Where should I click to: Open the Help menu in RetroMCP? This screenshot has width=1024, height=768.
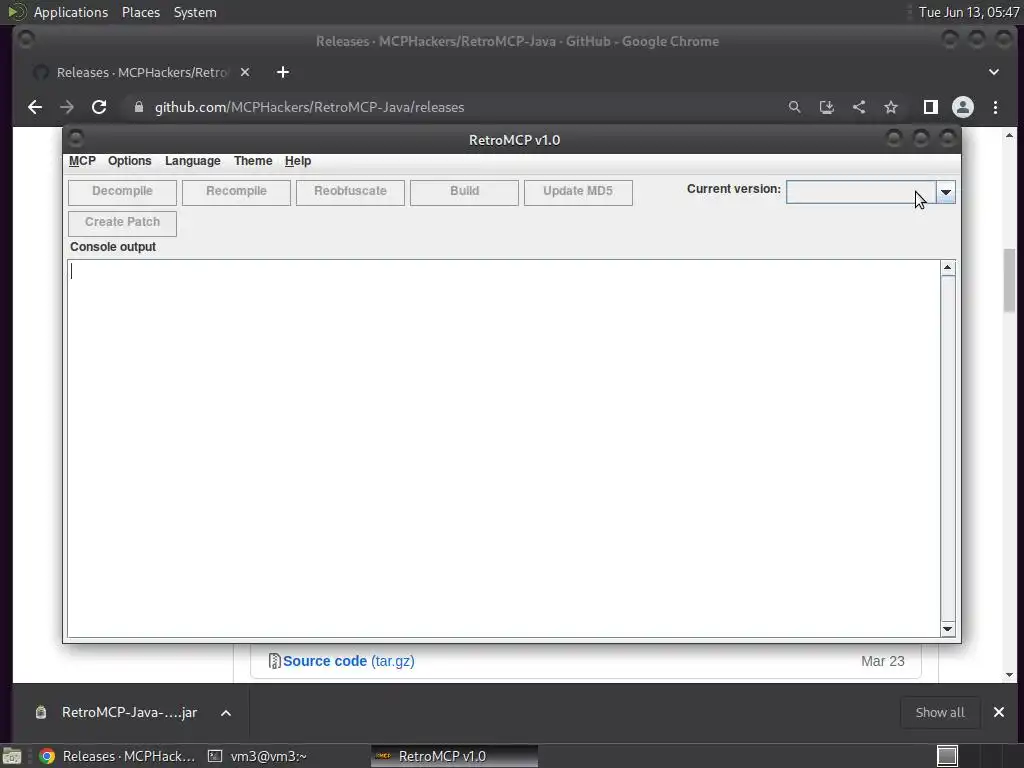pyautogui.click(x=298, y=161)
